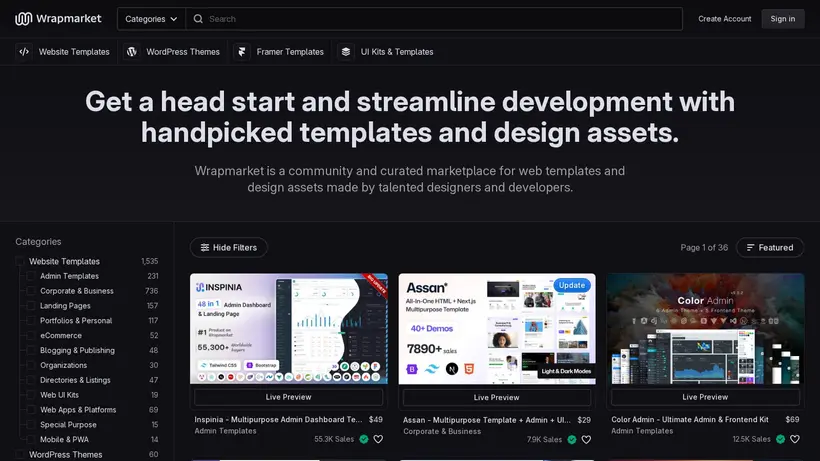Click Assan "$29" price
The width and height of the screenshot is (820, 461).
tap(584, 420)
